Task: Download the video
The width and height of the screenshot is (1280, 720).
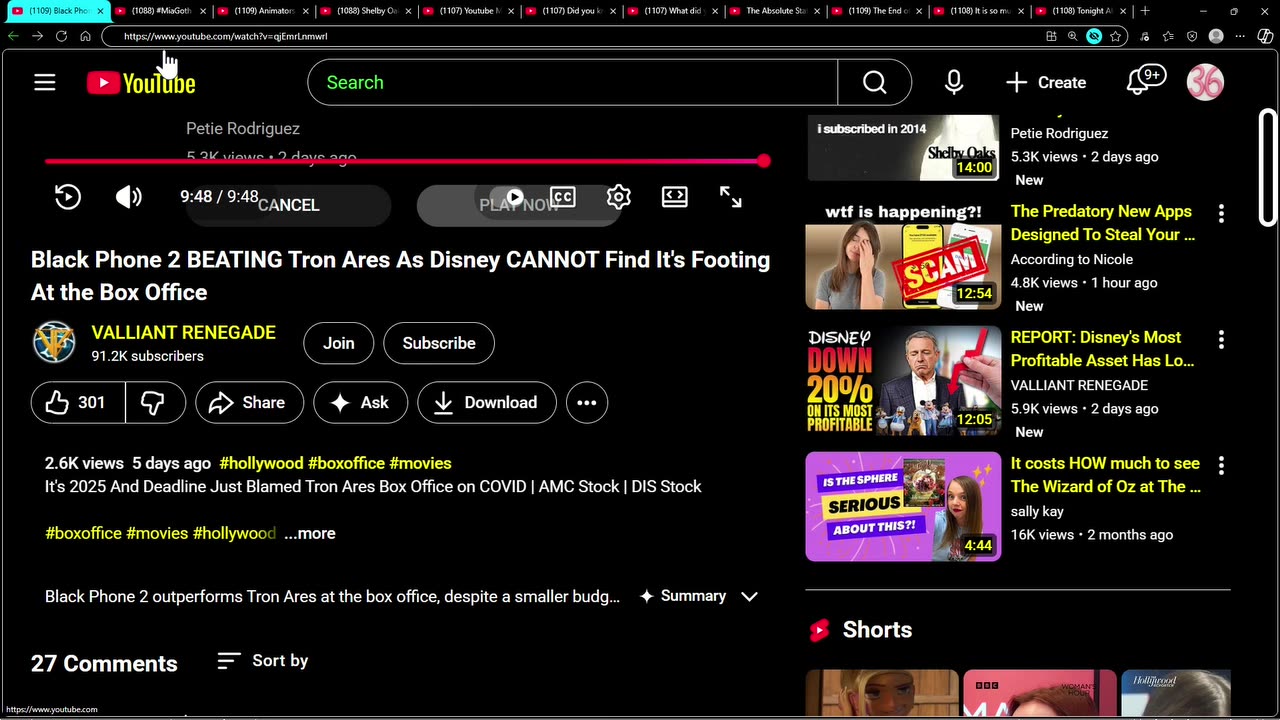Action: click(487, 403)
